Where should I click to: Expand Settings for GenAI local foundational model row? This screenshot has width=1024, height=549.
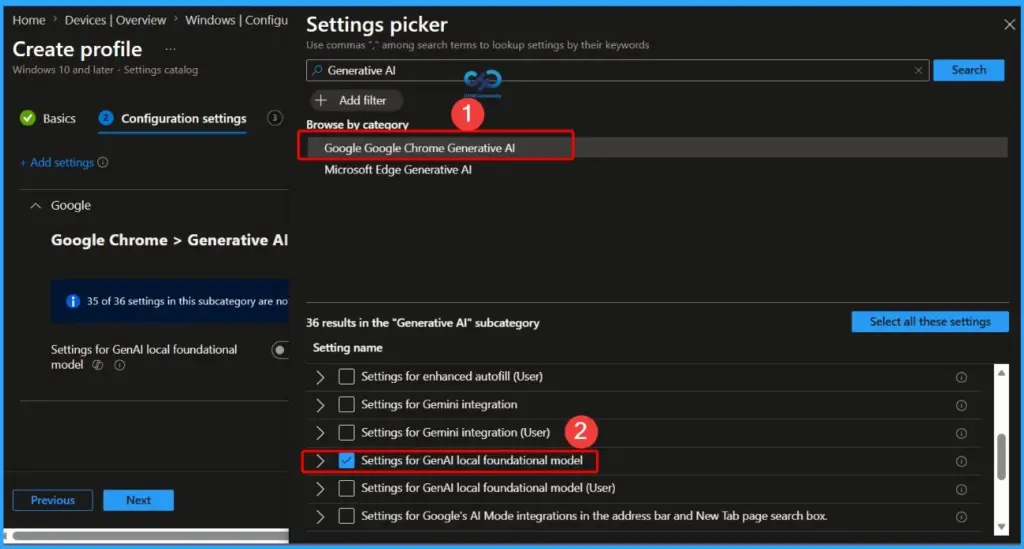click(x=320, y=462)
